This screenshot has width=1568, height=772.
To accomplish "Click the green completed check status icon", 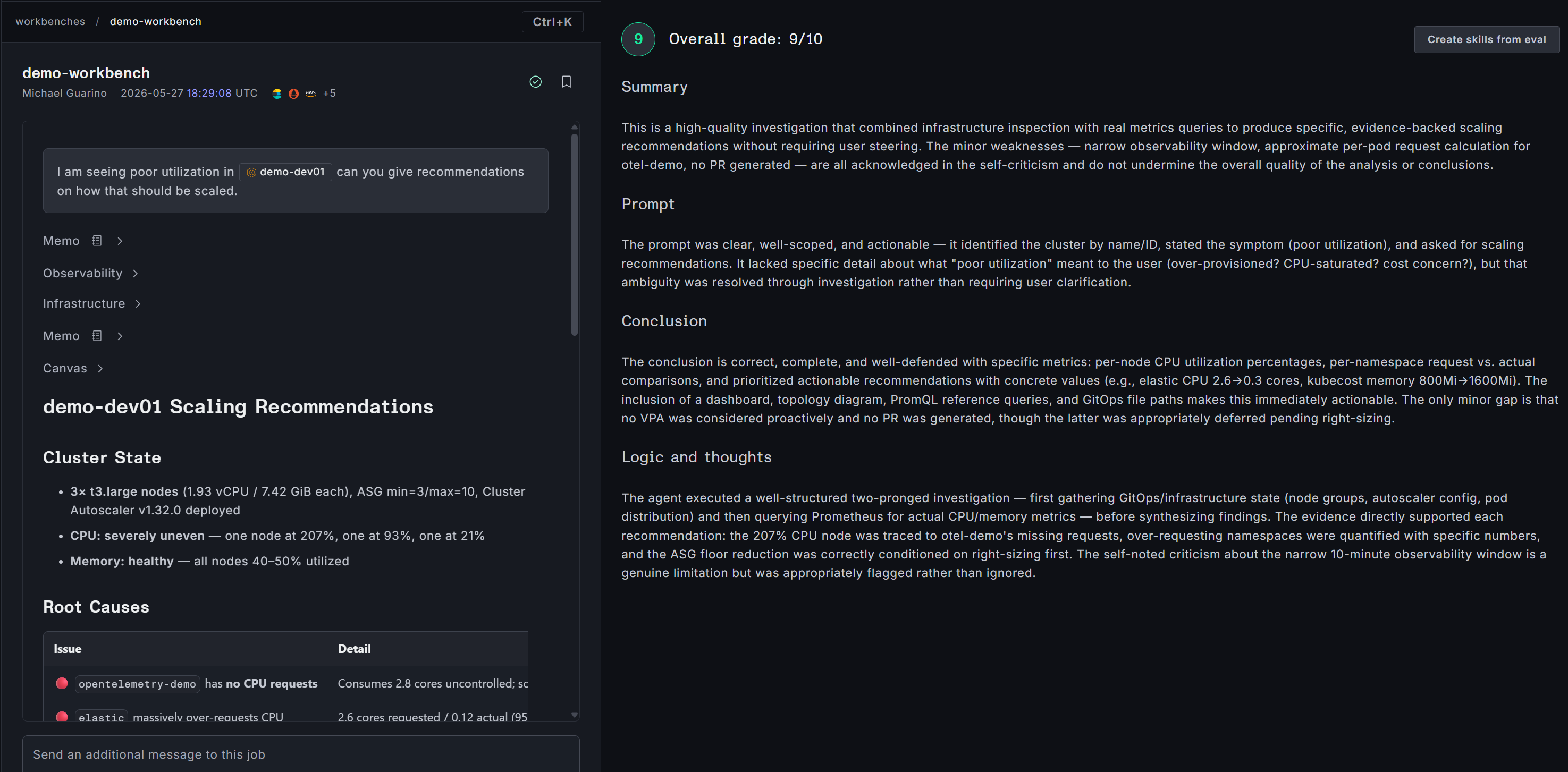I will coord(536,81).
